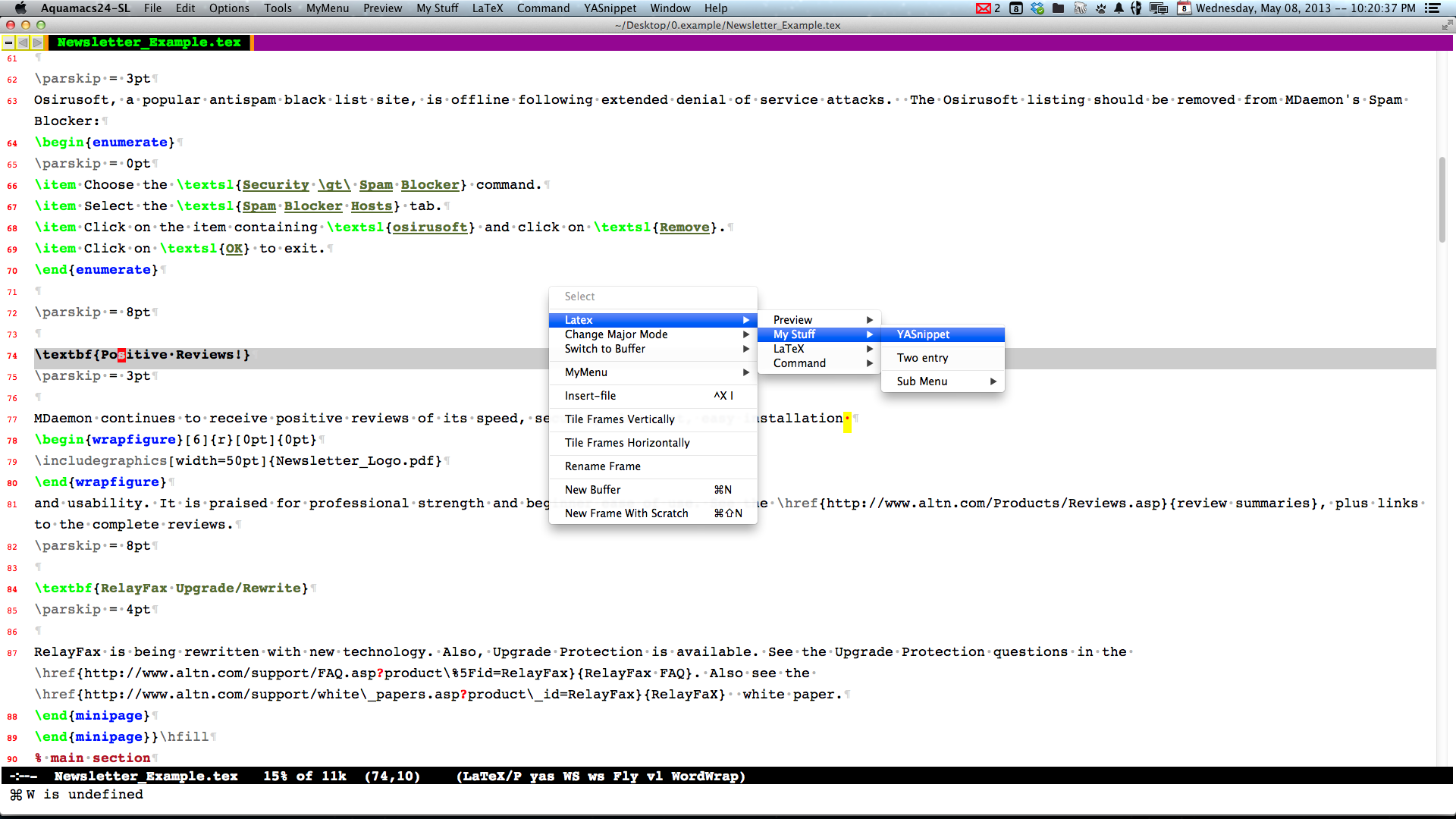Screen dimensions: 1456x819
Task: Click the folder icon in the menu bar
Action: [1058, 8]
